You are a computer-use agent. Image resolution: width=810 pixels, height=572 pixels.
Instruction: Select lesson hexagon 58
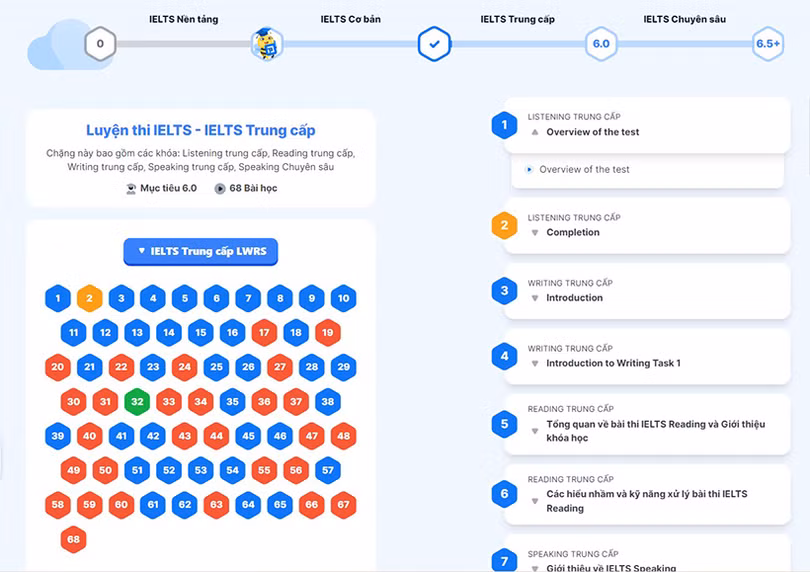pos(58,505)
